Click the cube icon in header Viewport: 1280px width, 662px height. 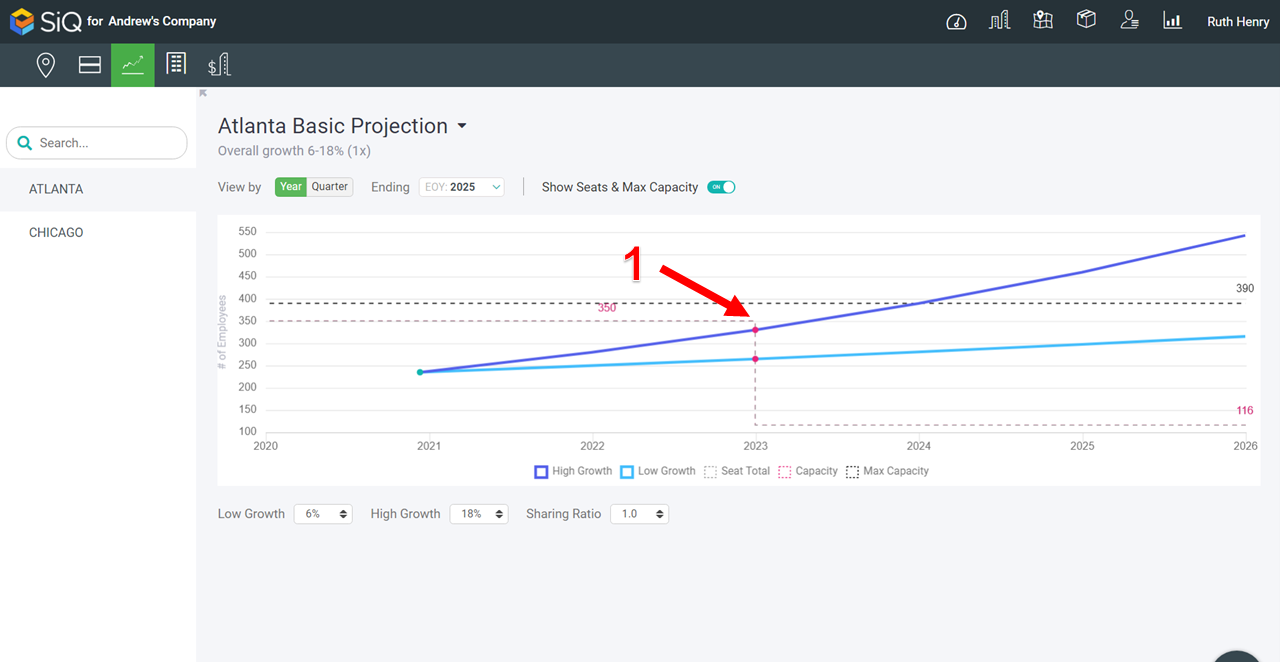pyautogui.click(x=1086, y=20)
